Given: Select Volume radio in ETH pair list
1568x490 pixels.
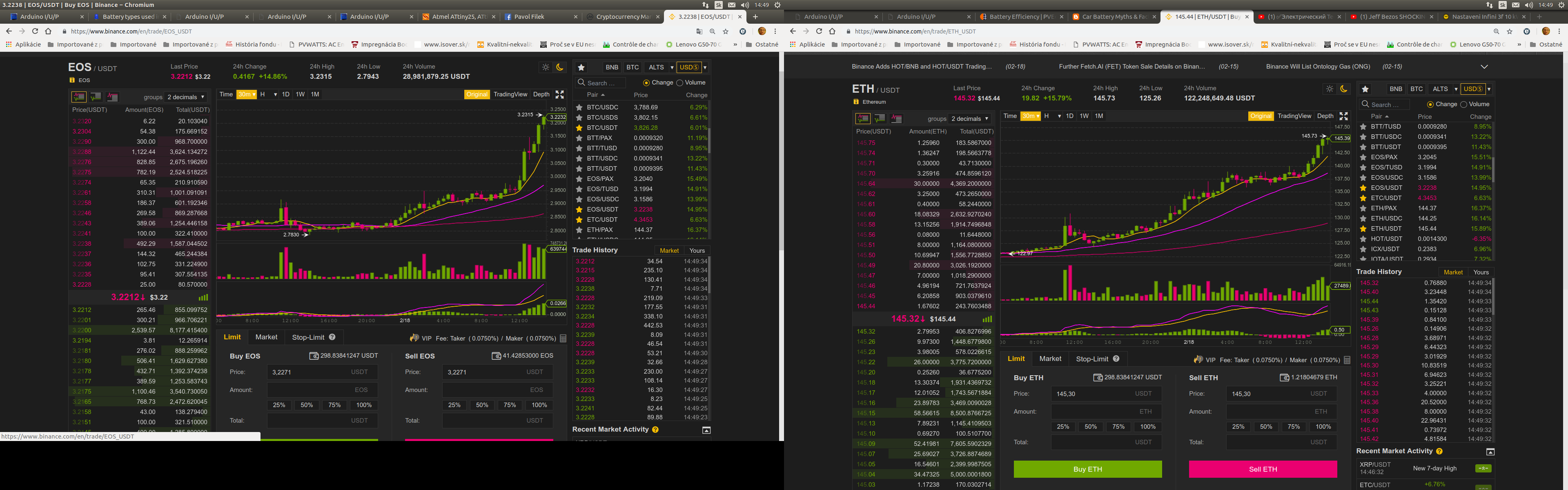Looking at the screenshot, I should tap(1464, 105).
